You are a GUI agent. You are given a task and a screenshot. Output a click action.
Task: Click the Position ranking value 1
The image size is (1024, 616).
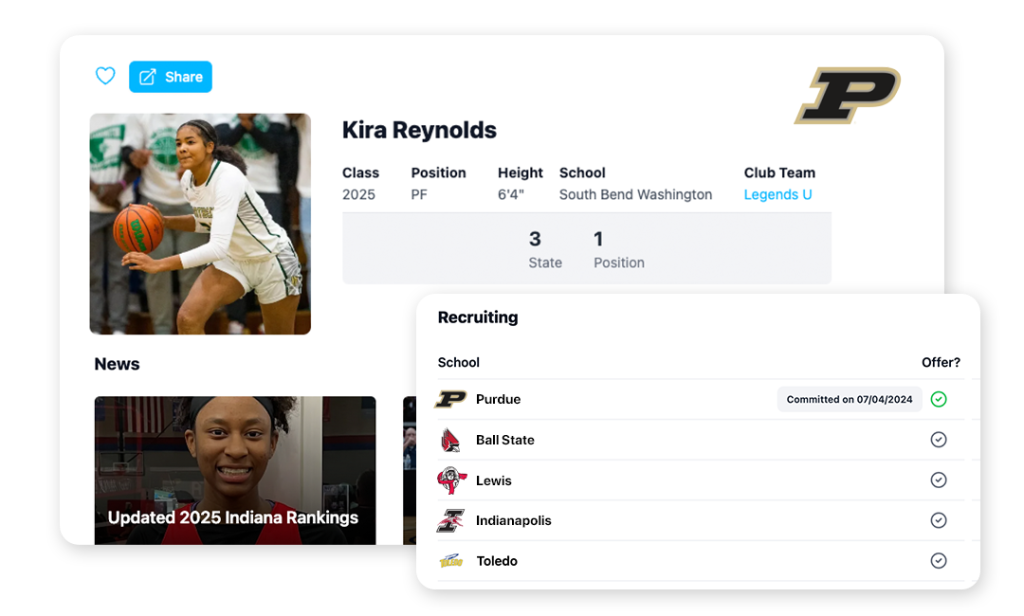[x=598, y=239]
